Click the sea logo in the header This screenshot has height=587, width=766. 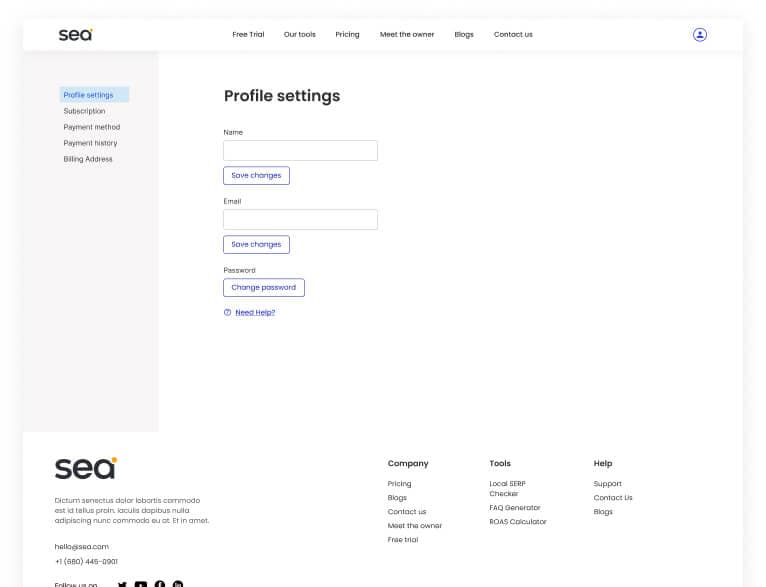(75, 34)
